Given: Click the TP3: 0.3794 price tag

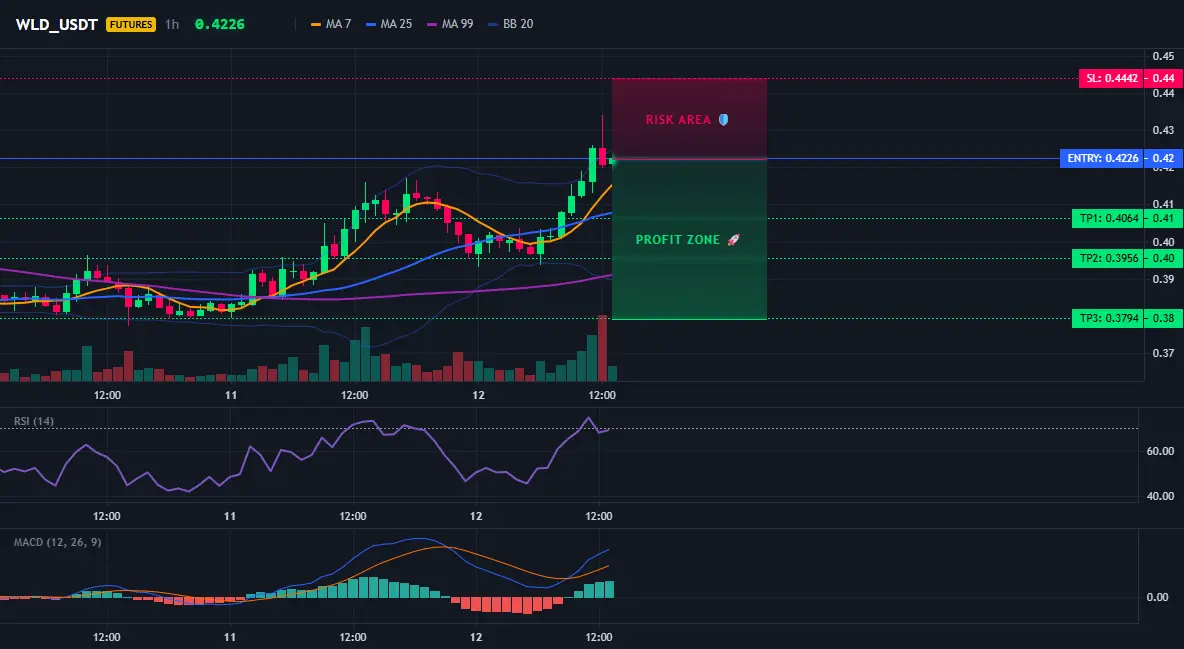Looking at the screenshot, I should [x=1108, y=318].
